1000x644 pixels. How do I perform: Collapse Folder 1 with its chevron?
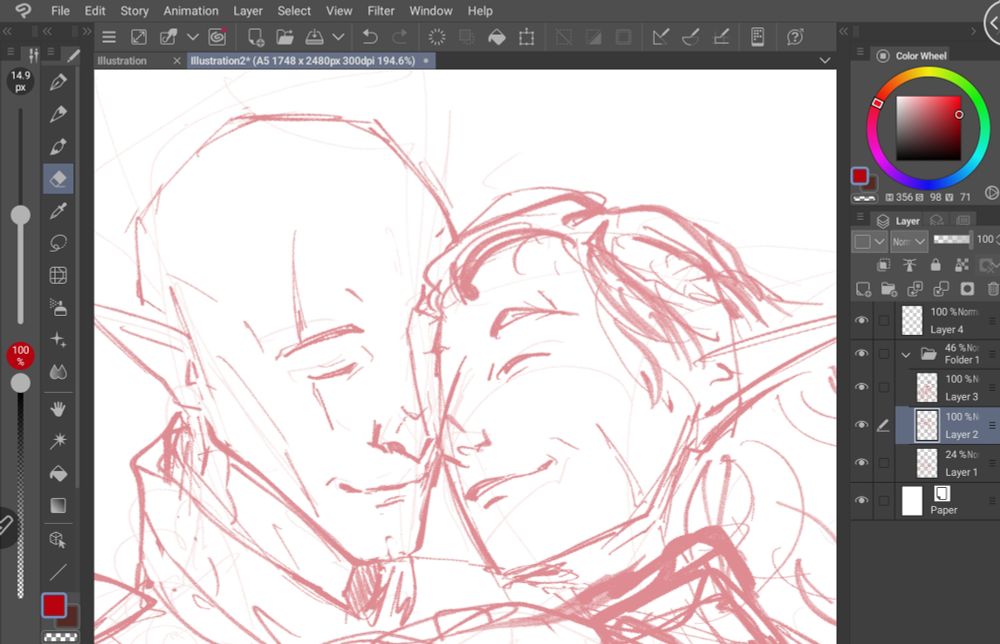click(906, 355)
